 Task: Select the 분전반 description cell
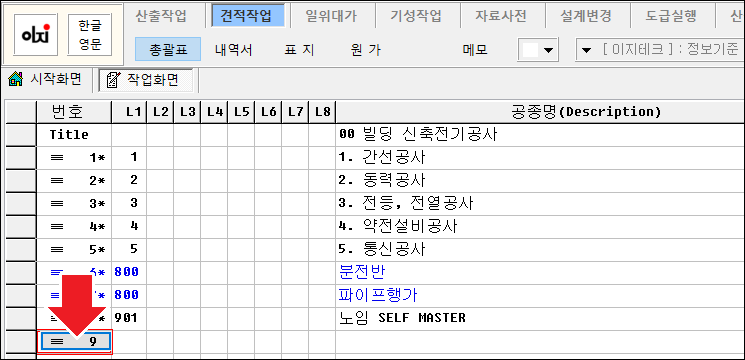click(x=540, y=272)
